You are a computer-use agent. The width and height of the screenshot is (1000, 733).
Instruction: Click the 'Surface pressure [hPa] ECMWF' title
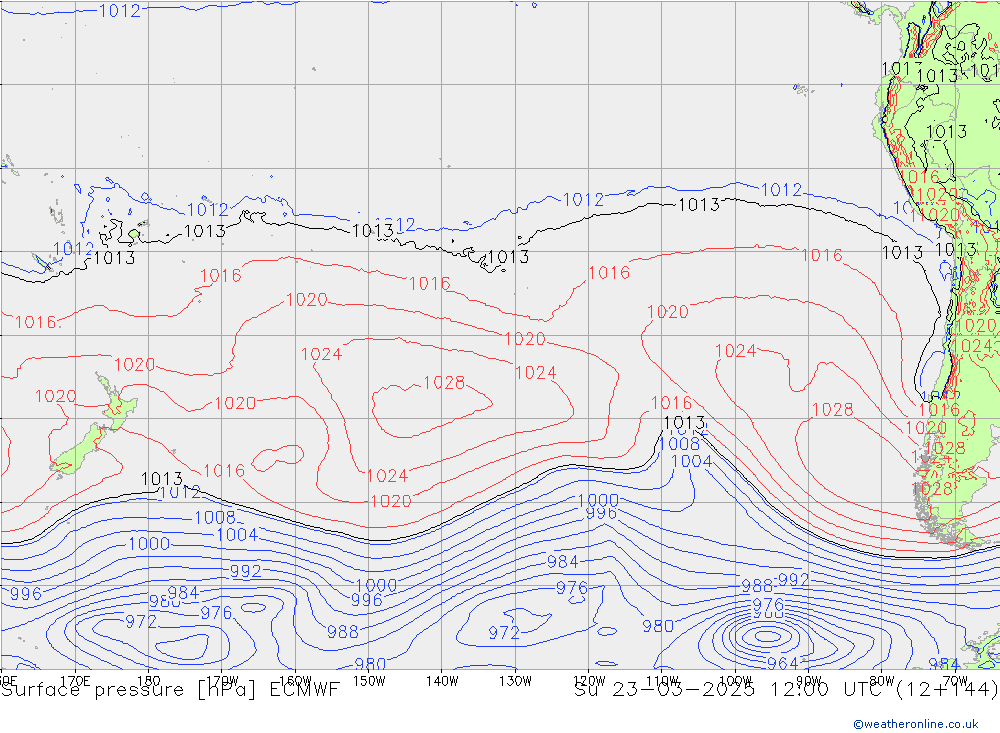coord(170,690)
